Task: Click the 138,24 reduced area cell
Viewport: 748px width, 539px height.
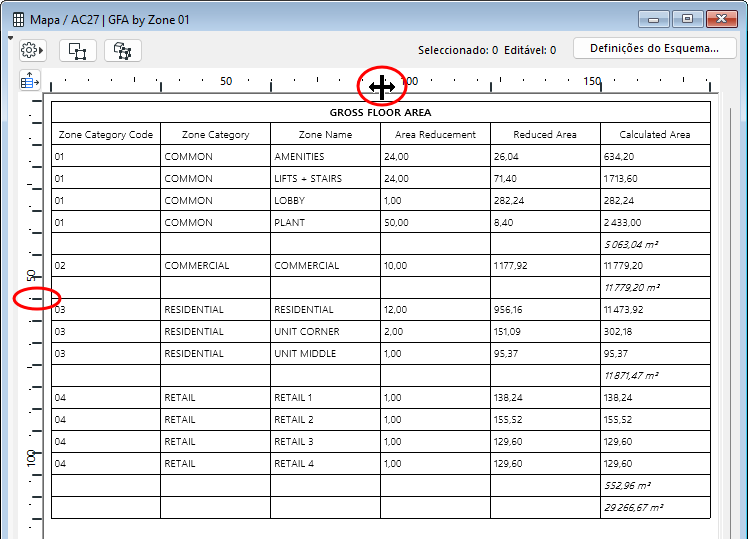Action: tap(545, 397)
